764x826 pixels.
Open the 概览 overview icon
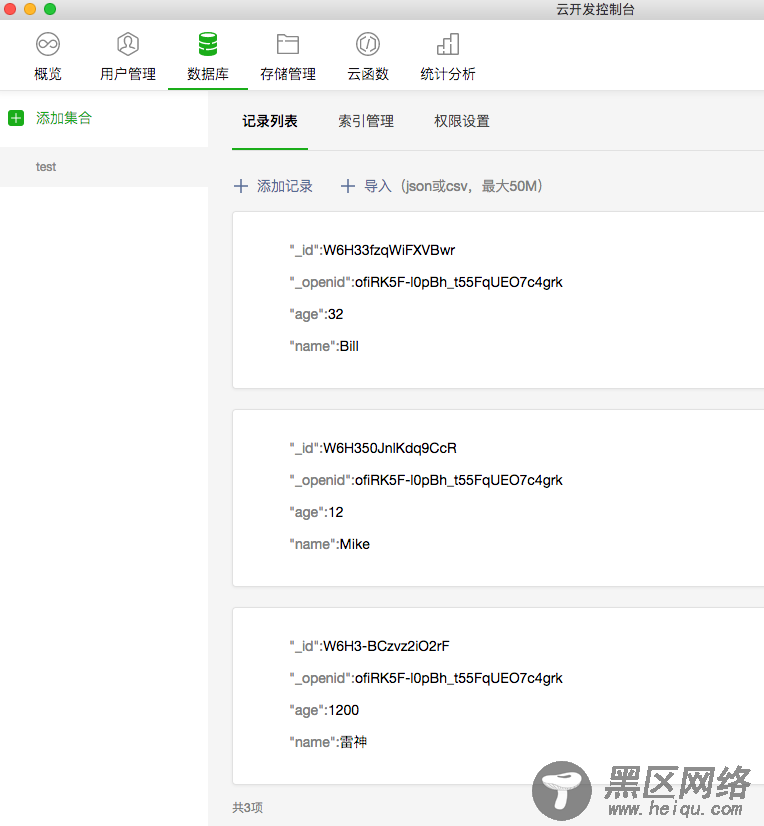point(48,44)
